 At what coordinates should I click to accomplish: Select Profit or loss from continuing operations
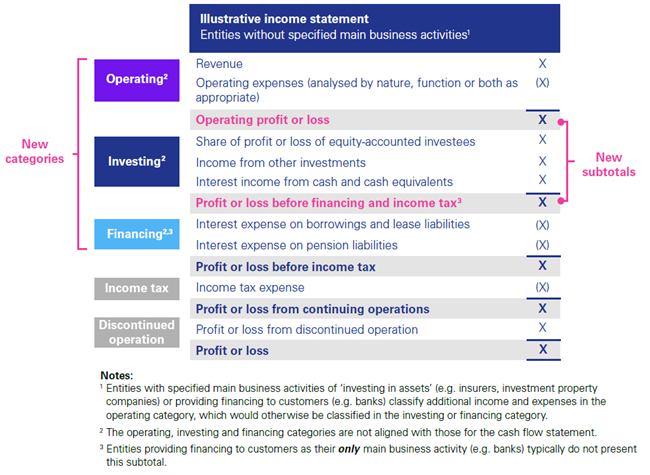click(313, 309)
